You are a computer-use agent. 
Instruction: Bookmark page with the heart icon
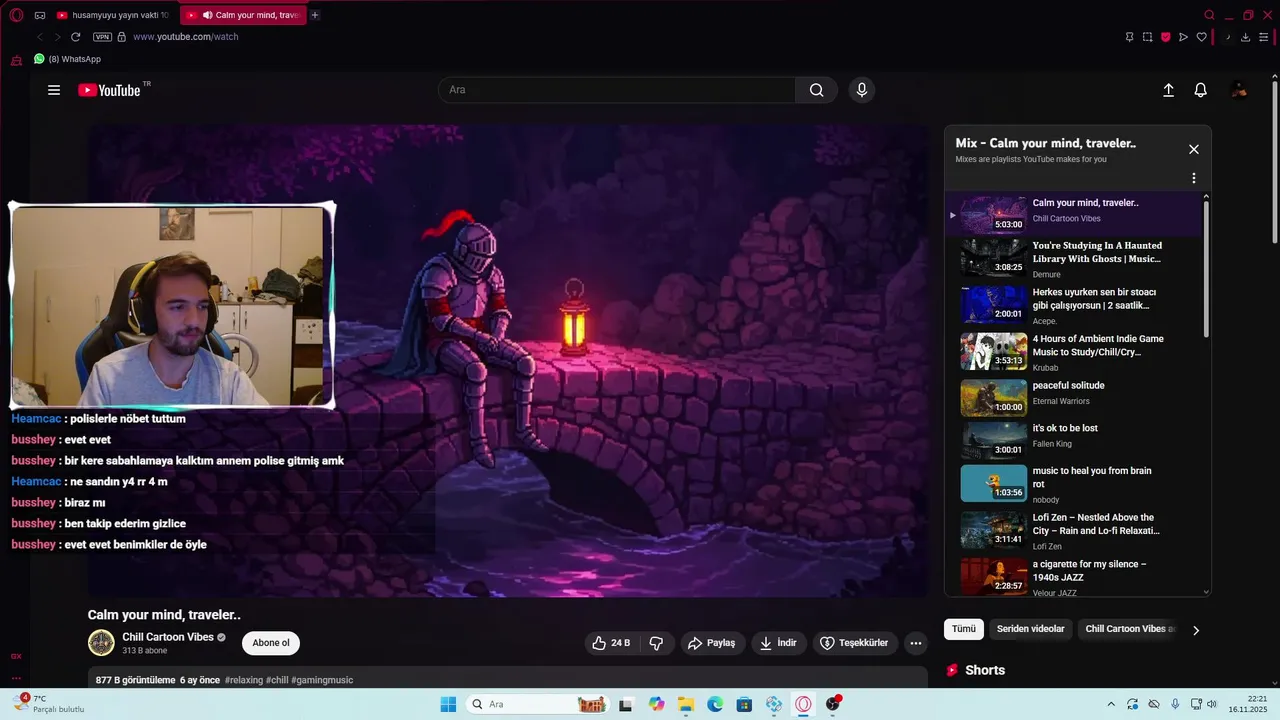point(1202,37)
